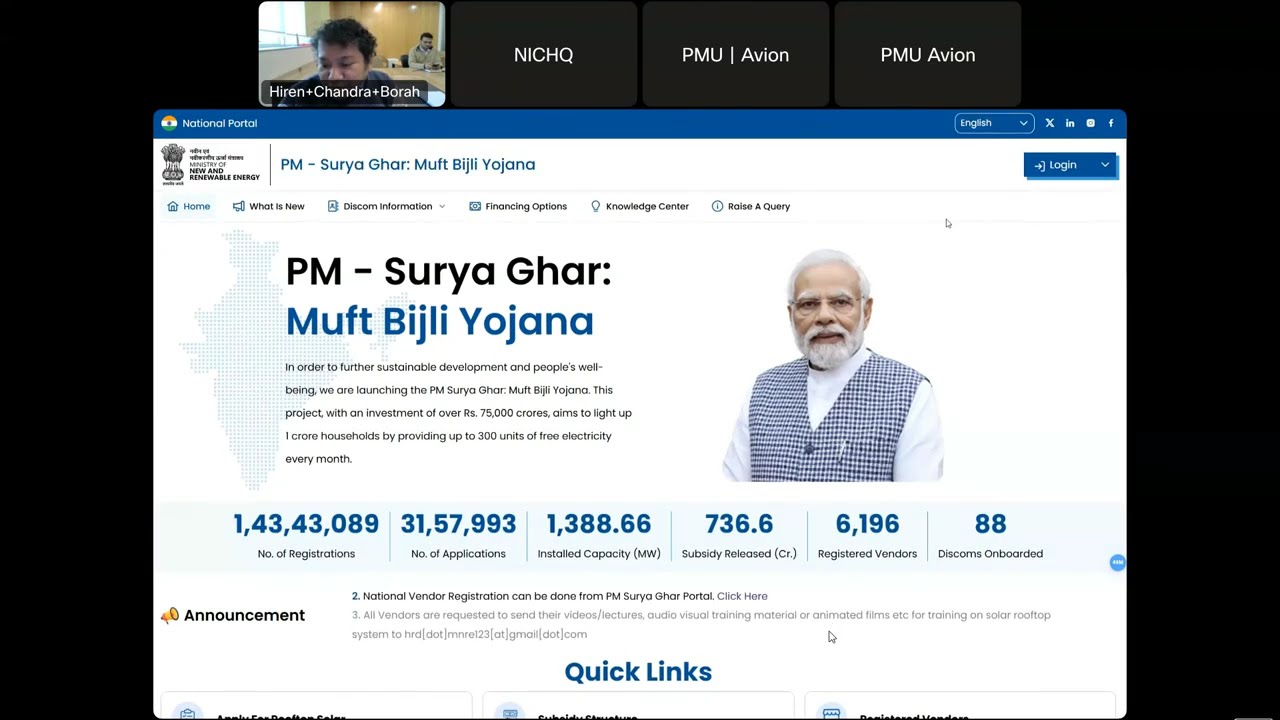Screen dimensions: 1280x720
Task: Click the Announcement megaphone icon
Action: click(170, 616)
